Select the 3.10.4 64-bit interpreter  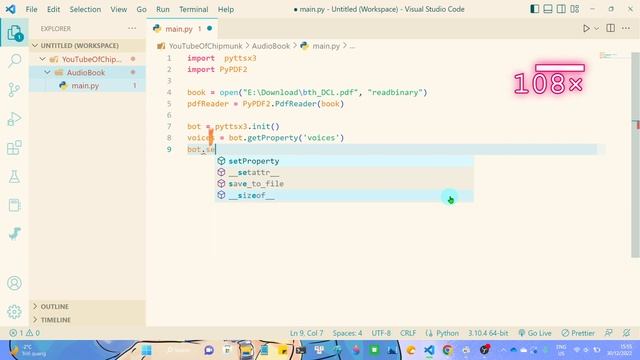click(x=488, y=333)
